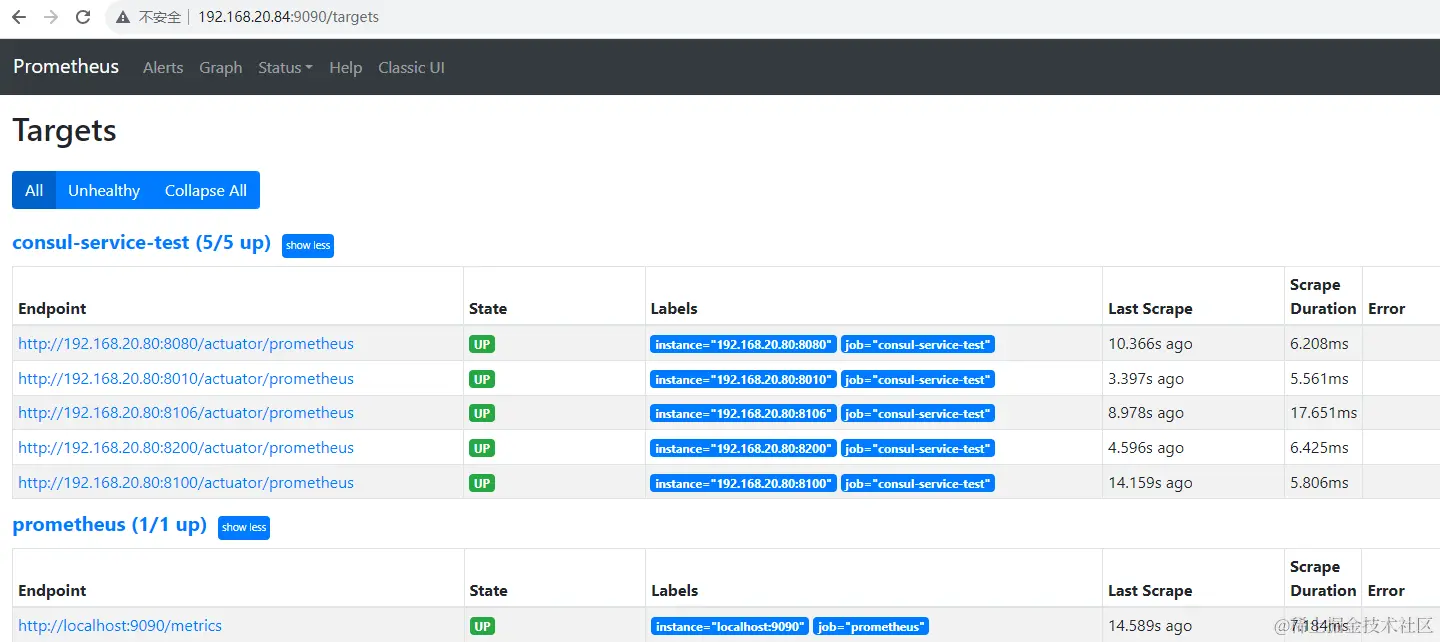Click last scrape value 14.589s ago
Screen dimensions: 1440x642
(1150, 626)
